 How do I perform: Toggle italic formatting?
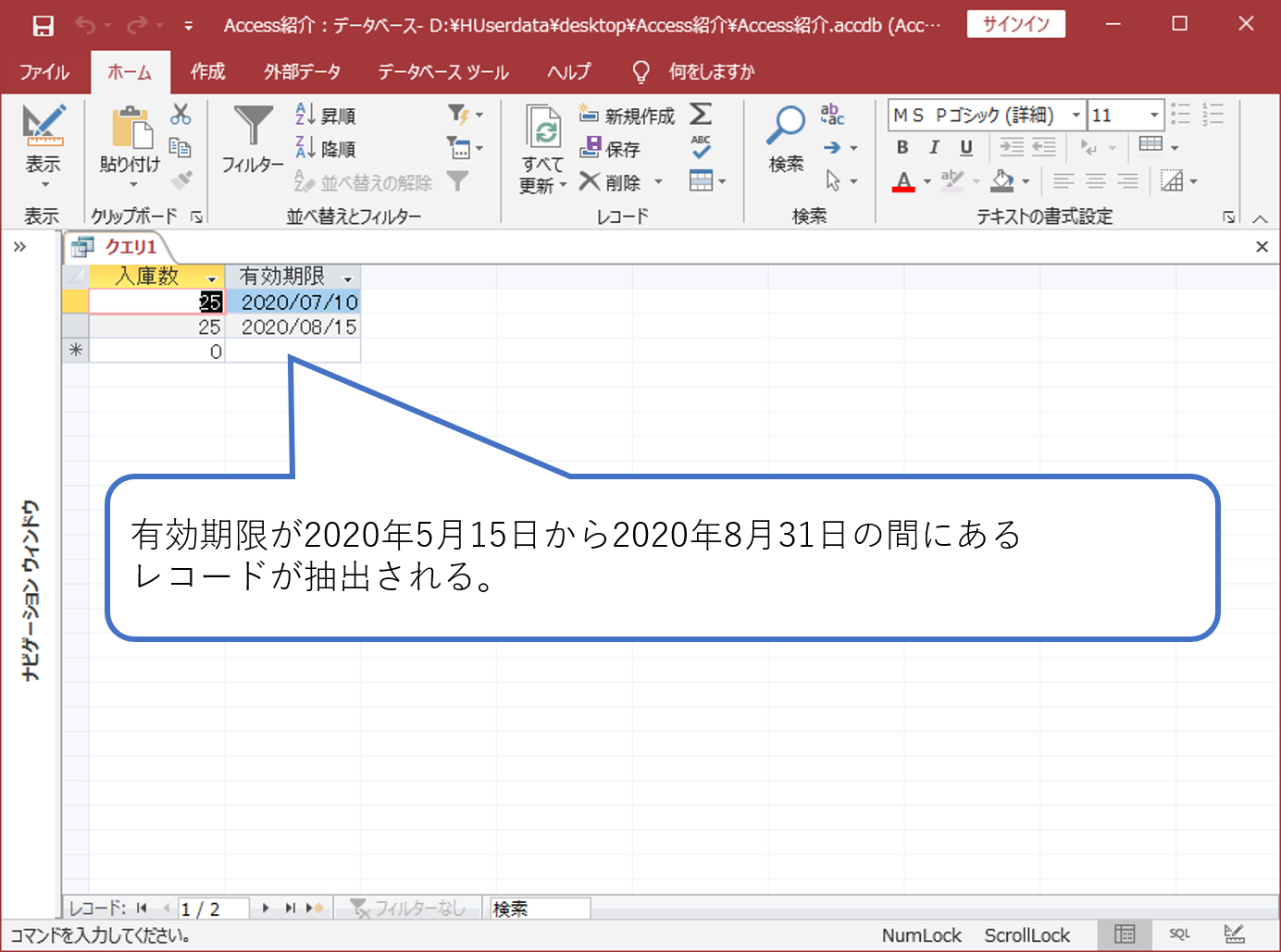(934, 147)
